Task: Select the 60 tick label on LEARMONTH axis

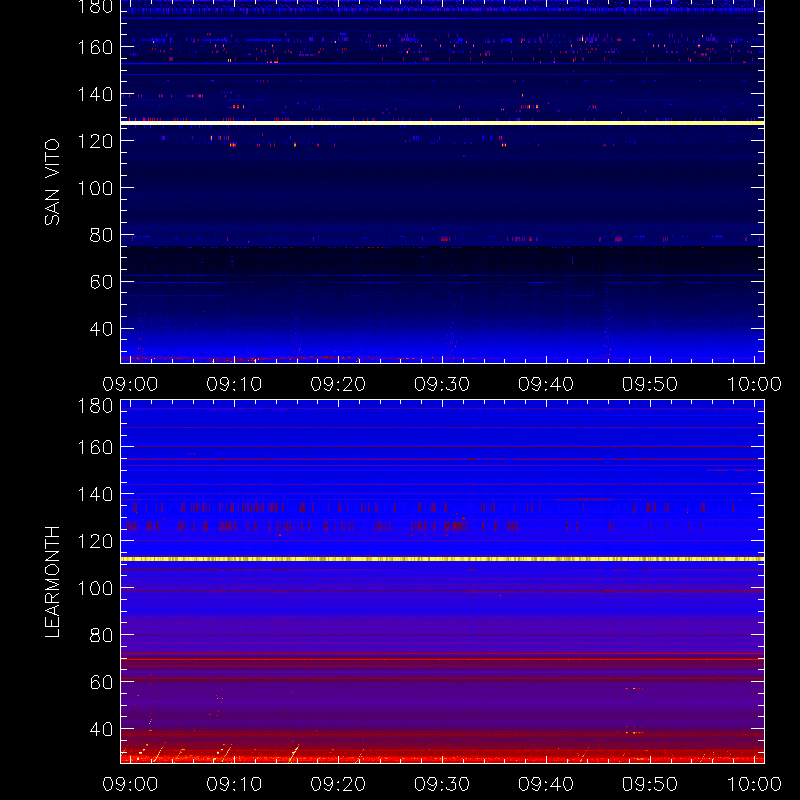Action: 101,682
